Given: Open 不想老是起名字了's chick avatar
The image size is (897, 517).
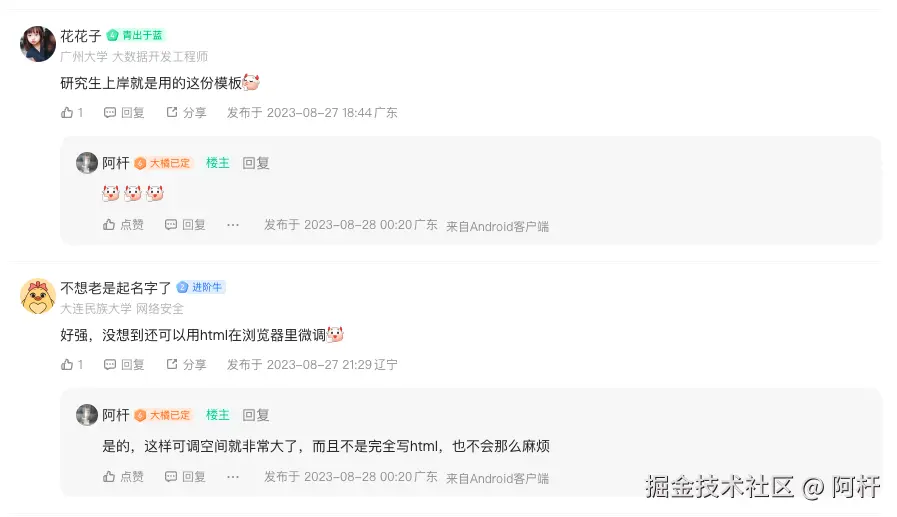Looking at the screenshot, I should point(38,296).
